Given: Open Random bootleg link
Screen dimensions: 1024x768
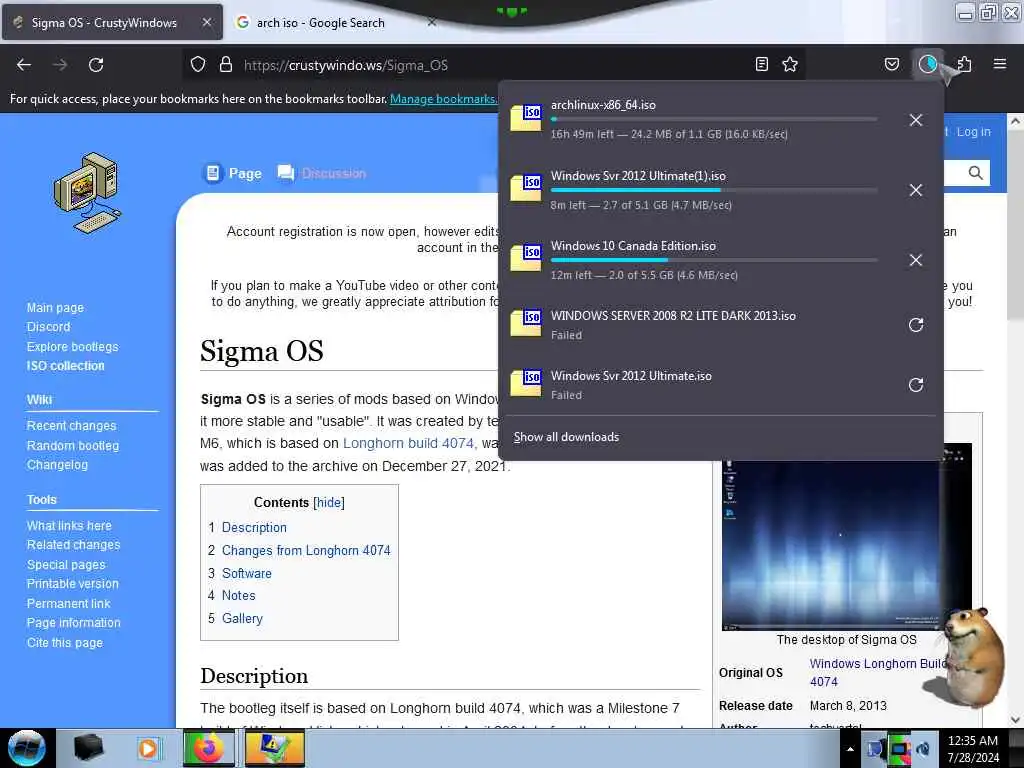Looking at the screenshot, I should (x=72, y=445).
